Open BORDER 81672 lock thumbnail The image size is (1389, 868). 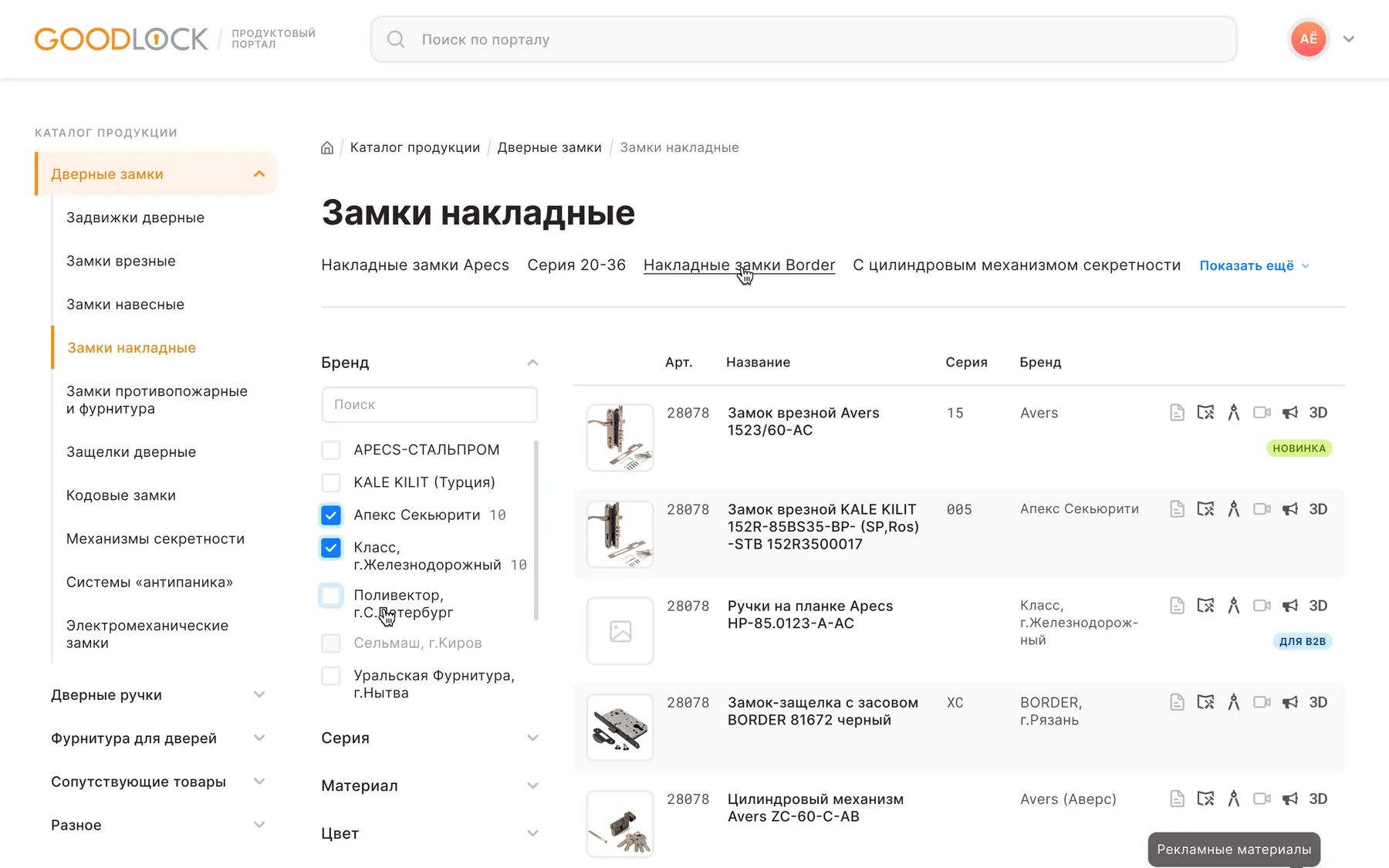(620, 727)
